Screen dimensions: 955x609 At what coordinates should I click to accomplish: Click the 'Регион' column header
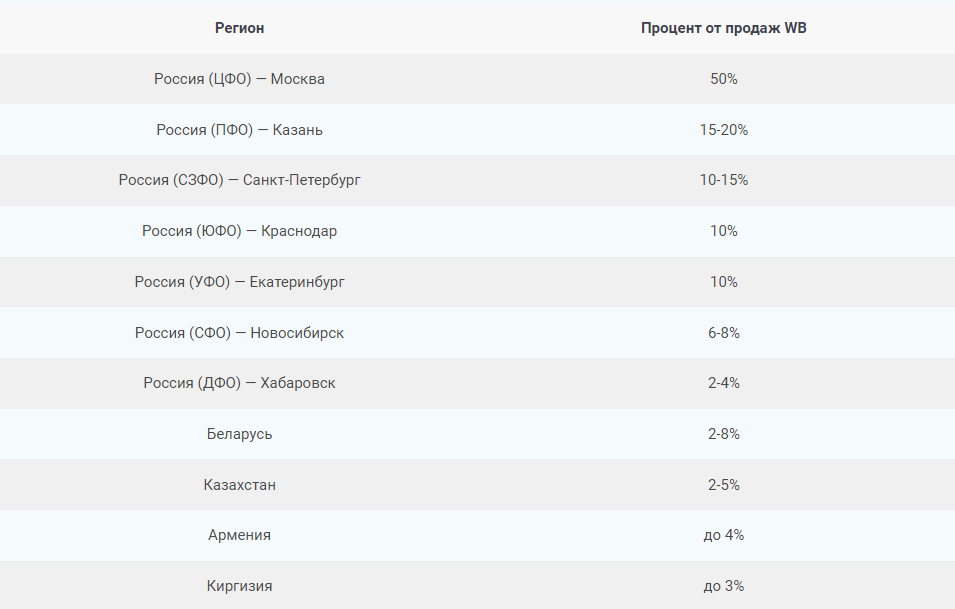click(x=239, y=28)
